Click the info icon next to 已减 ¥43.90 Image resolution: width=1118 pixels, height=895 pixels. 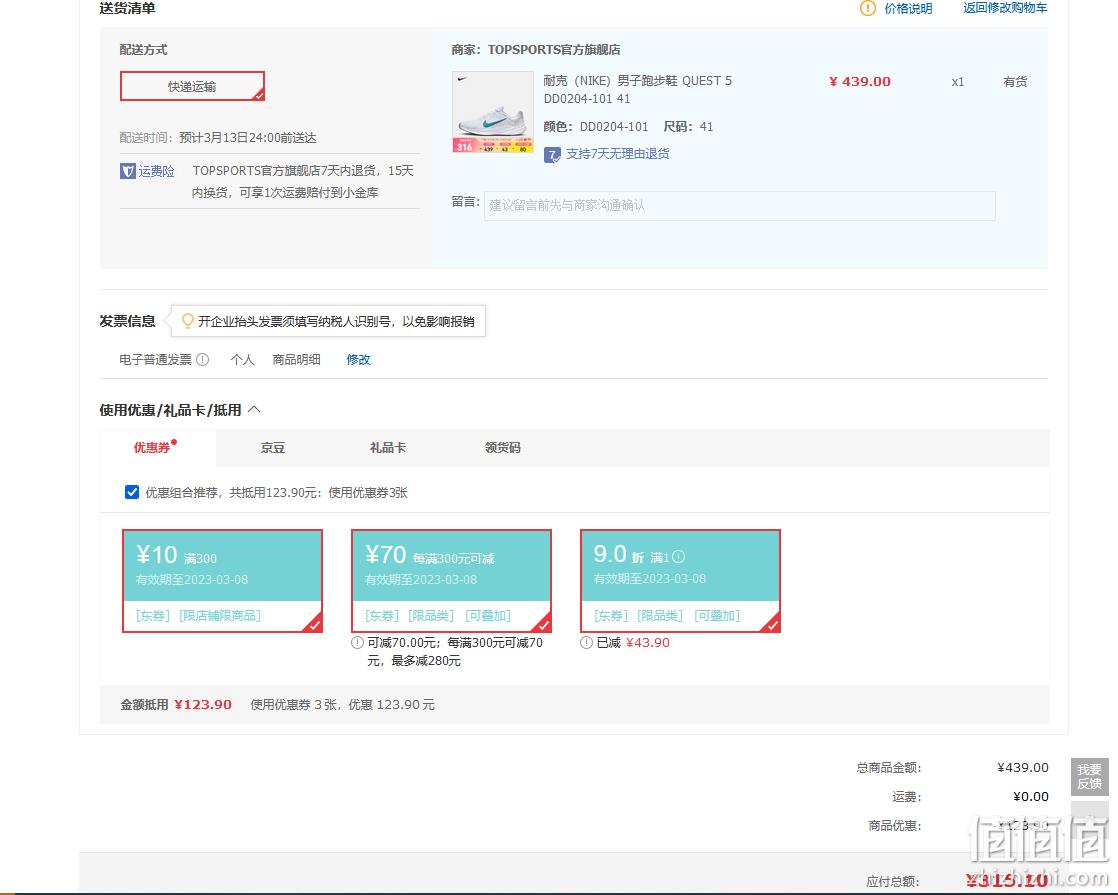point(586,643)
